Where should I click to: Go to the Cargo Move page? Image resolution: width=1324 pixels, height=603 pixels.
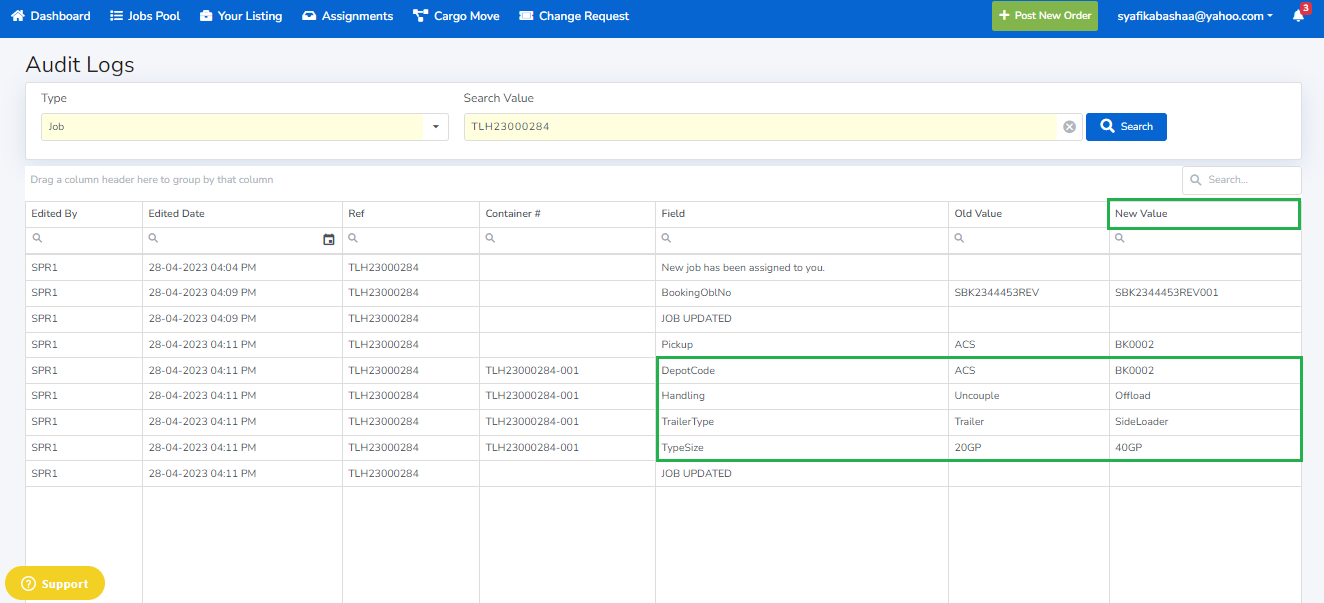tap(456, 16)
